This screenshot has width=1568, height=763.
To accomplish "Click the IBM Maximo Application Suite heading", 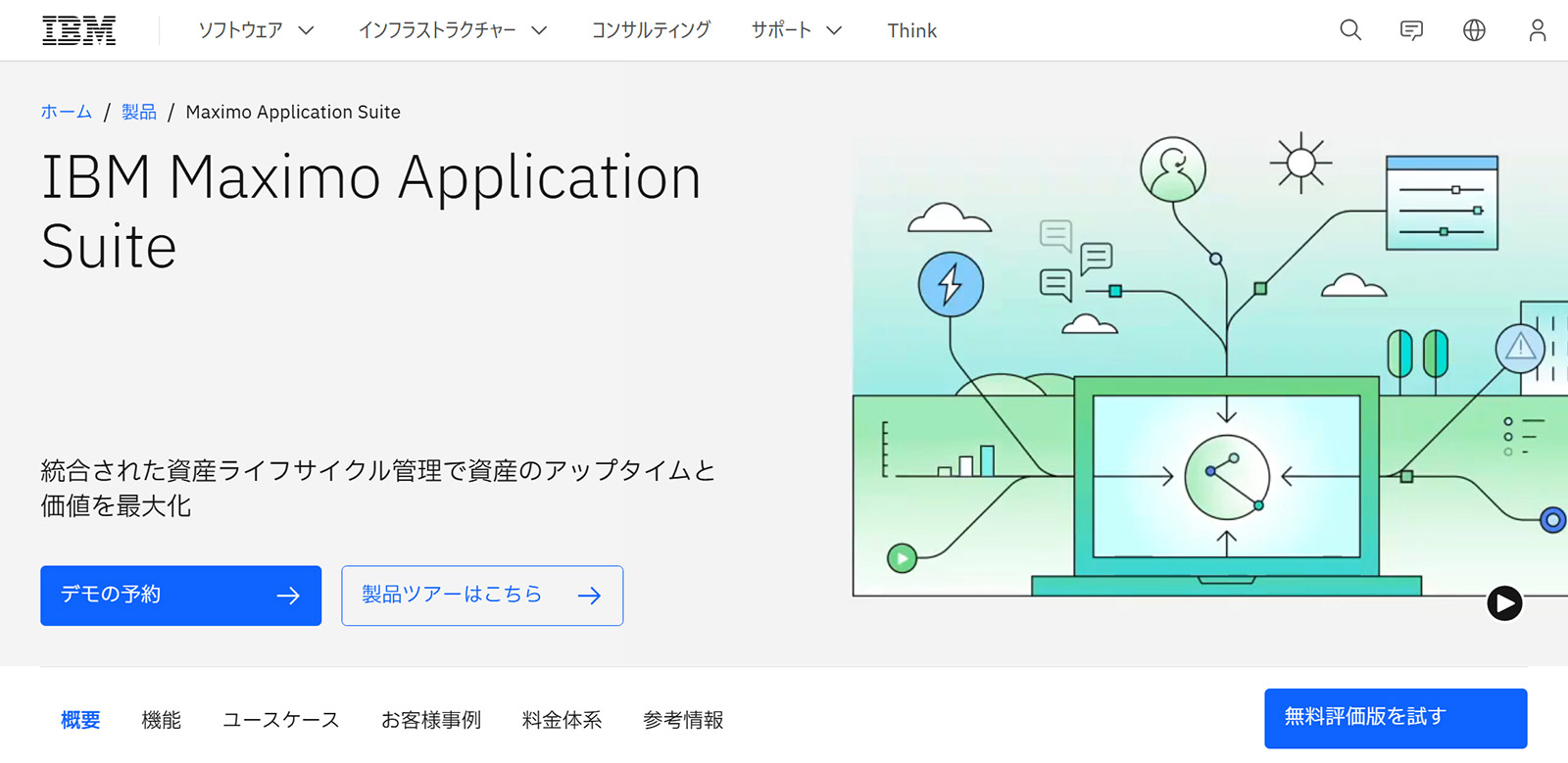I will point(371,211).
